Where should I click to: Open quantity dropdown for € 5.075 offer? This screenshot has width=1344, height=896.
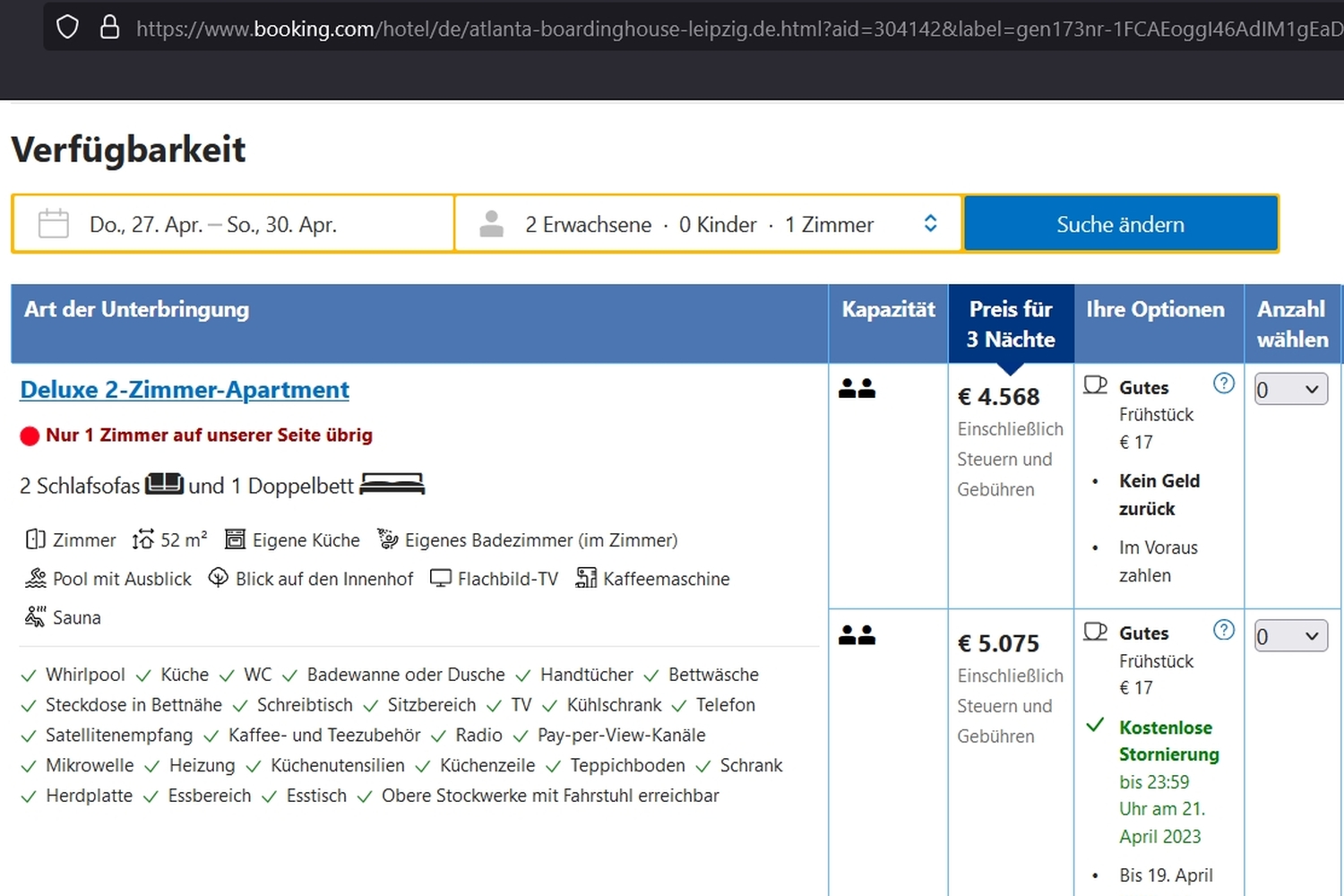click(x=1290, y=636)
